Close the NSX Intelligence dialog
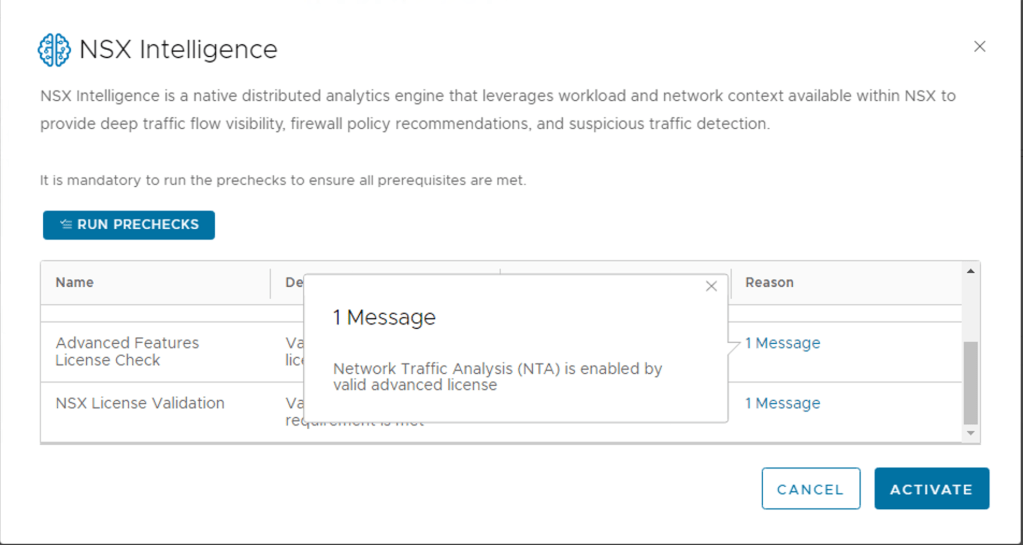1023x545 pixels. tap(979, 47)
